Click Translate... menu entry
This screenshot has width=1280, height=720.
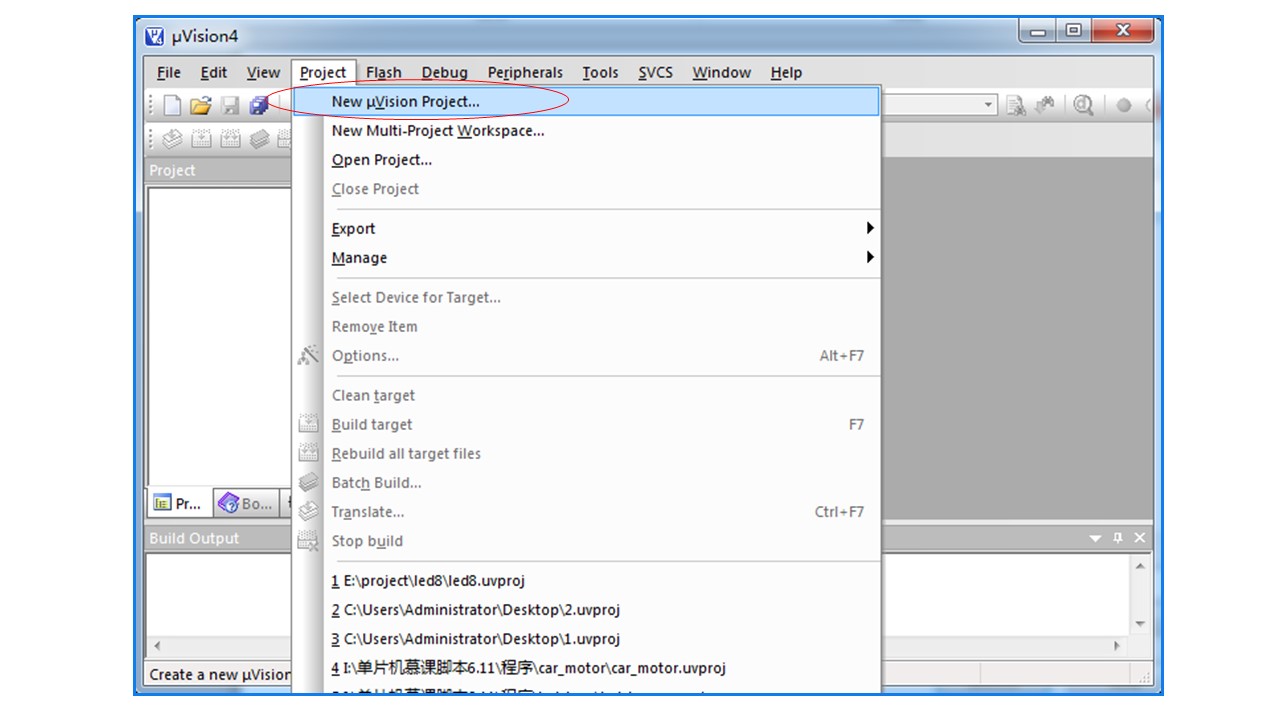click(587, 511)
